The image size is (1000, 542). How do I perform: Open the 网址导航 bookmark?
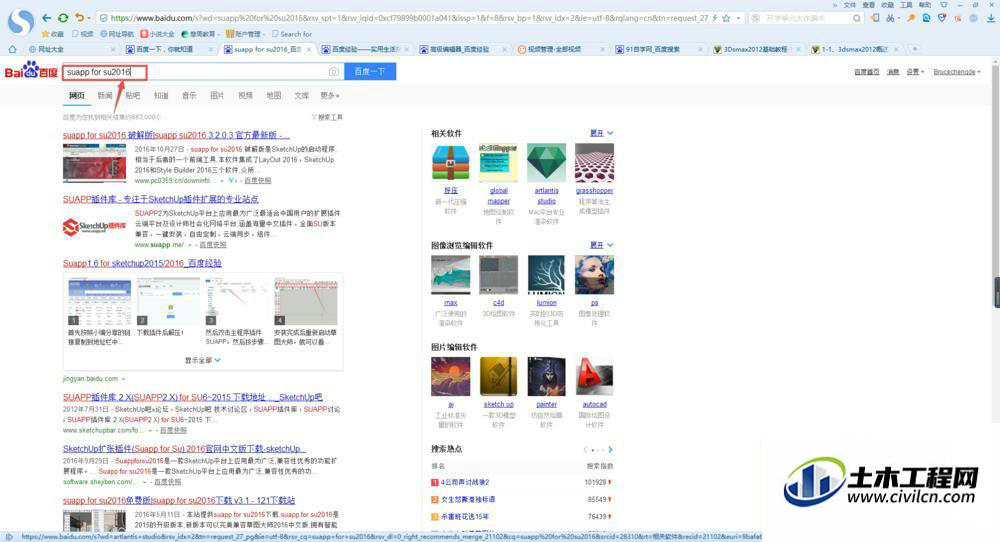117,34
